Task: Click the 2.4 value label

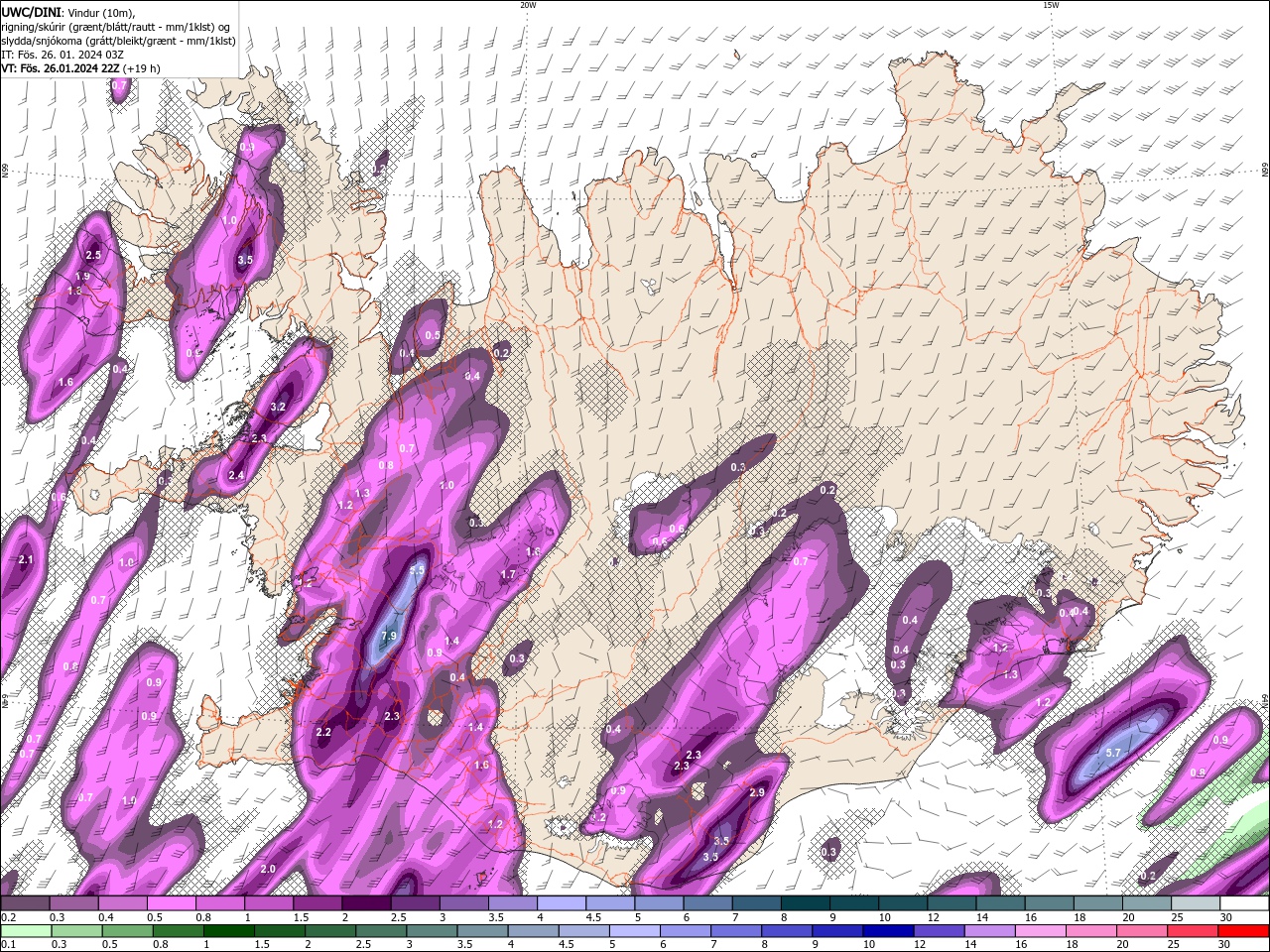Action: click(x=236, y=476)
